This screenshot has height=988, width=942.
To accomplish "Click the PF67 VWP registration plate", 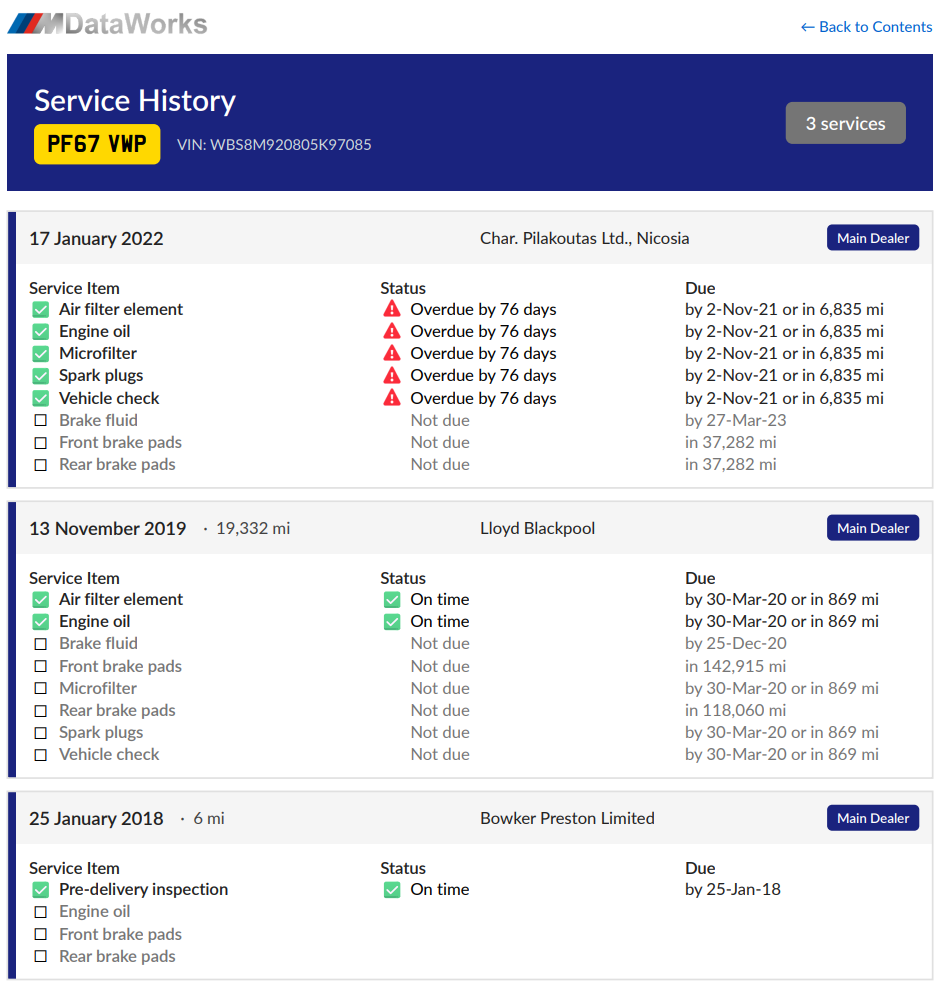I will (x=96, y=143).
